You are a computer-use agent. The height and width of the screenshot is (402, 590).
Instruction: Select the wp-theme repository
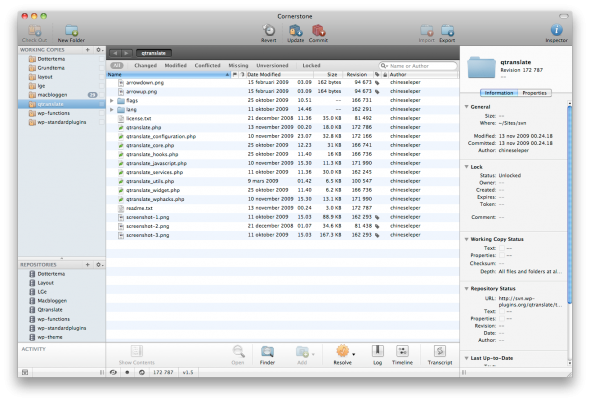click(62, 337)
